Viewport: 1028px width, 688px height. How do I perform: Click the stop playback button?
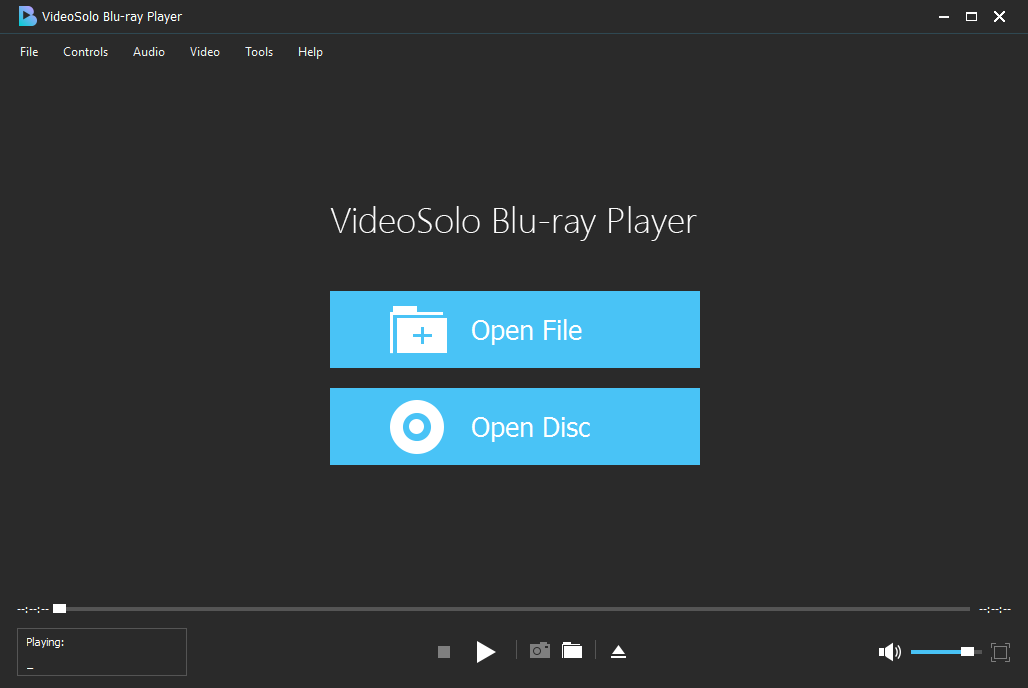pyautogui.click(x=444, y=651)
